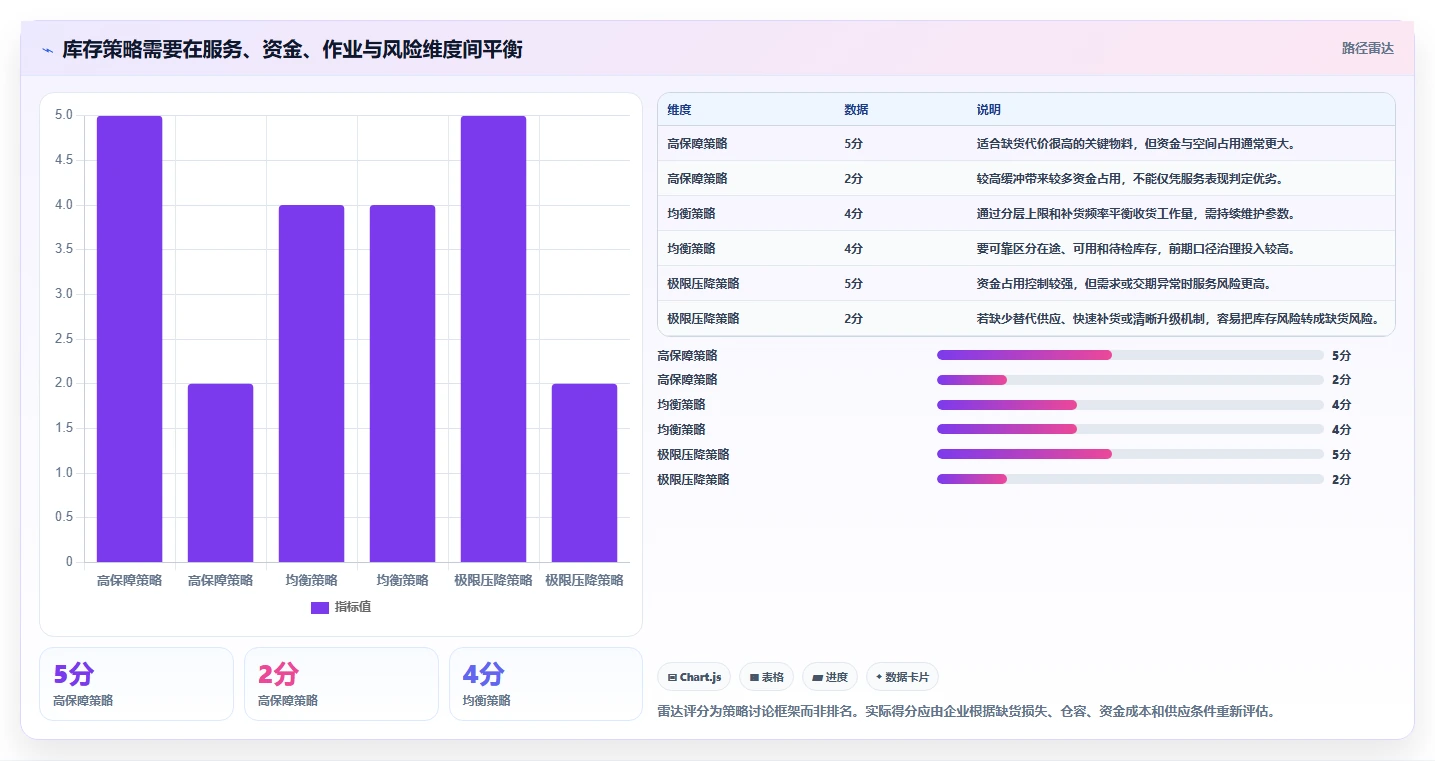Click the 3.5 tick on the chart's y-axis
Screen dimensions: 1435x761
pyautogui.click(x=63, y=249)
